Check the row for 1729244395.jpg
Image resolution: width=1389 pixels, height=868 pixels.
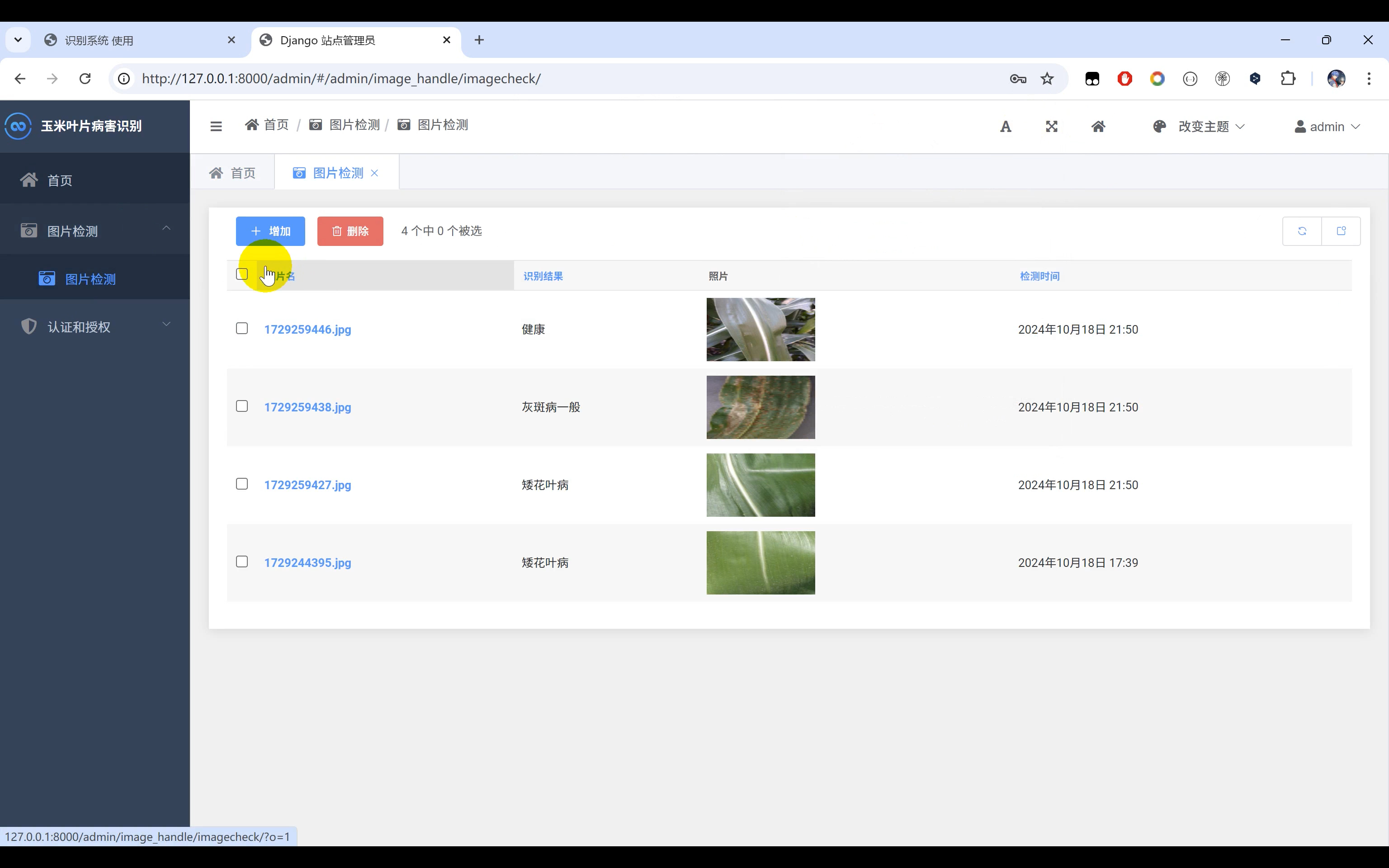coord(241,561)
